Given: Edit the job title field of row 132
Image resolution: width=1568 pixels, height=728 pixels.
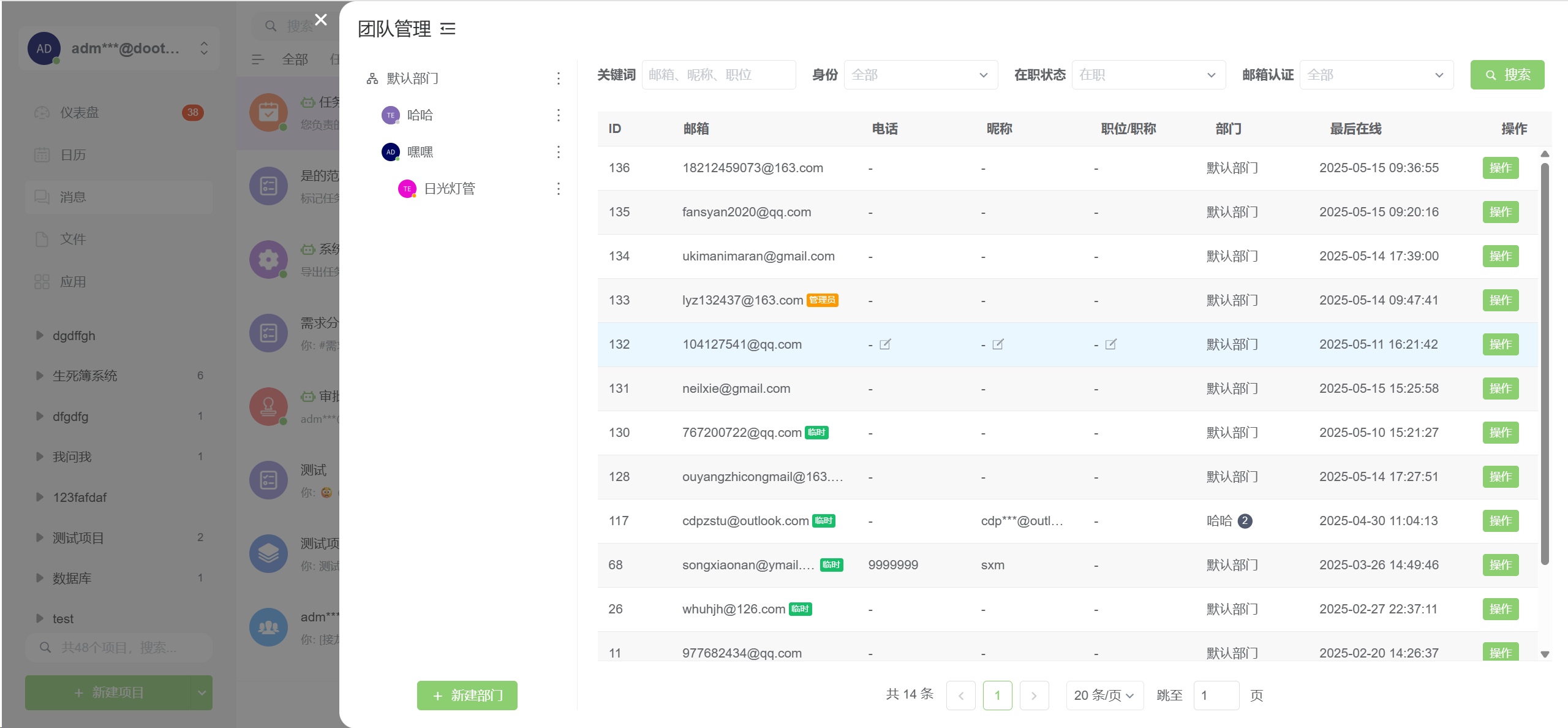Looking at the screenshot, I should (1110, 344).
